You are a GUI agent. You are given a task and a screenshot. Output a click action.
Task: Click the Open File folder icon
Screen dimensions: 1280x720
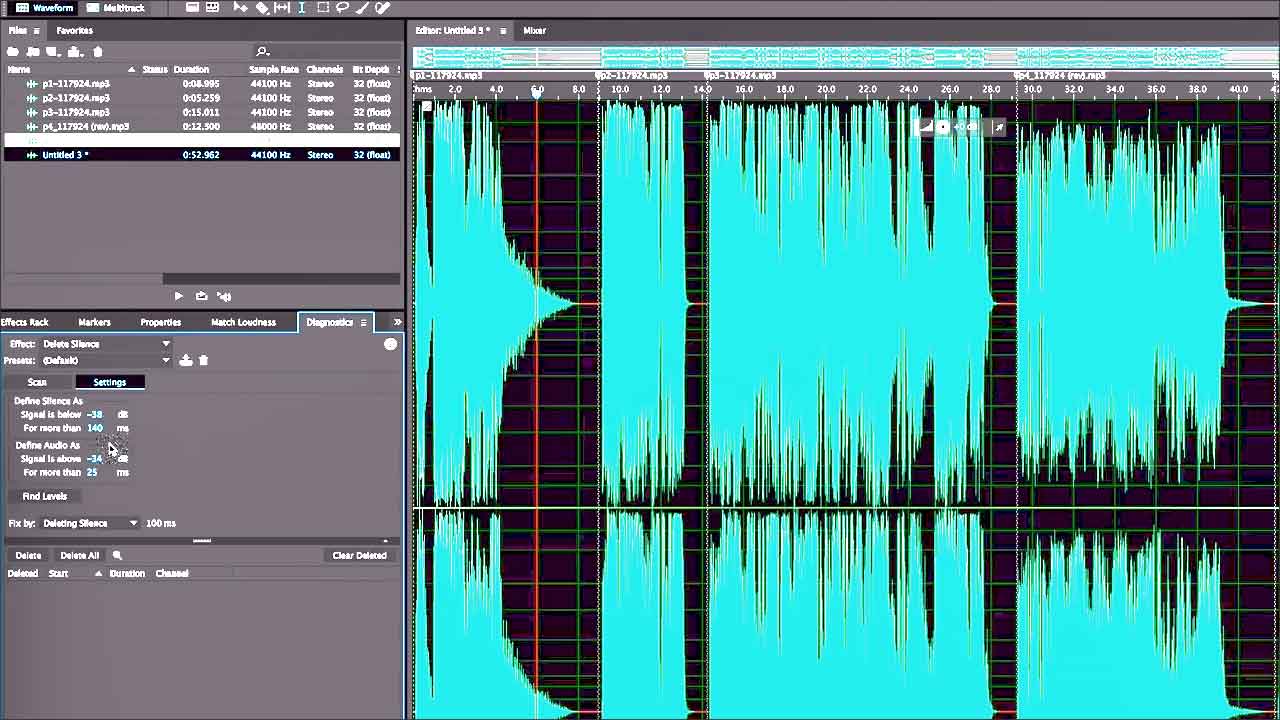(x=13, y=51)
